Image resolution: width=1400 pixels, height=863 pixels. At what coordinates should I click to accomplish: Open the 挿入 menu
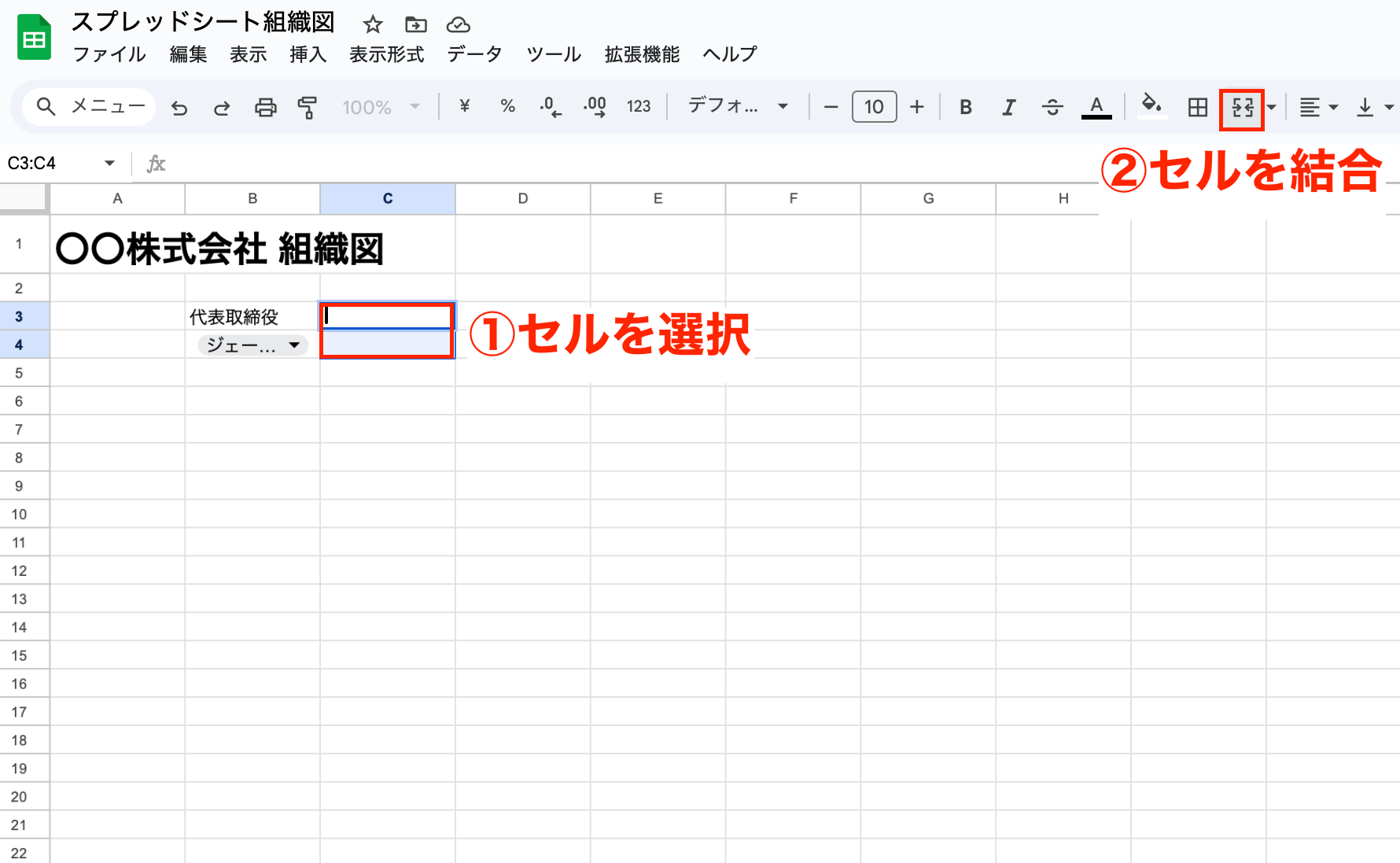307,54
